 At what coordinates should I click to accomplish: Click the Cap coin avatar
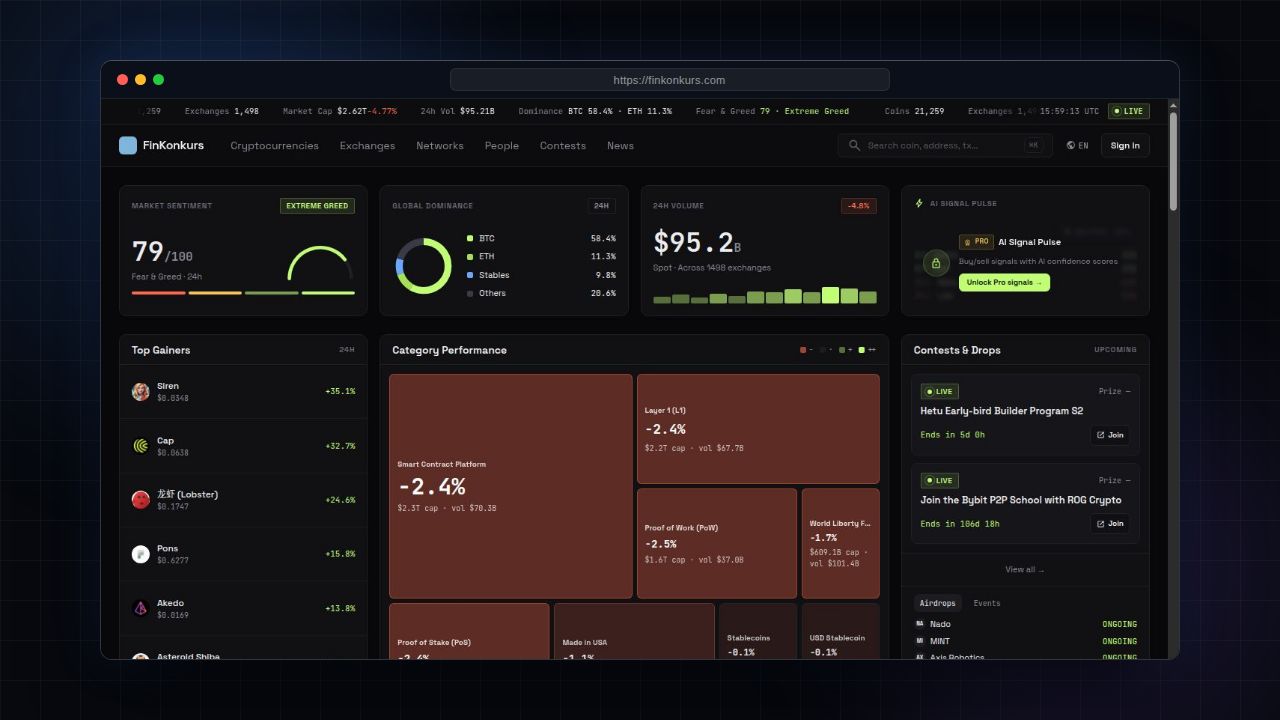point(141,446)
